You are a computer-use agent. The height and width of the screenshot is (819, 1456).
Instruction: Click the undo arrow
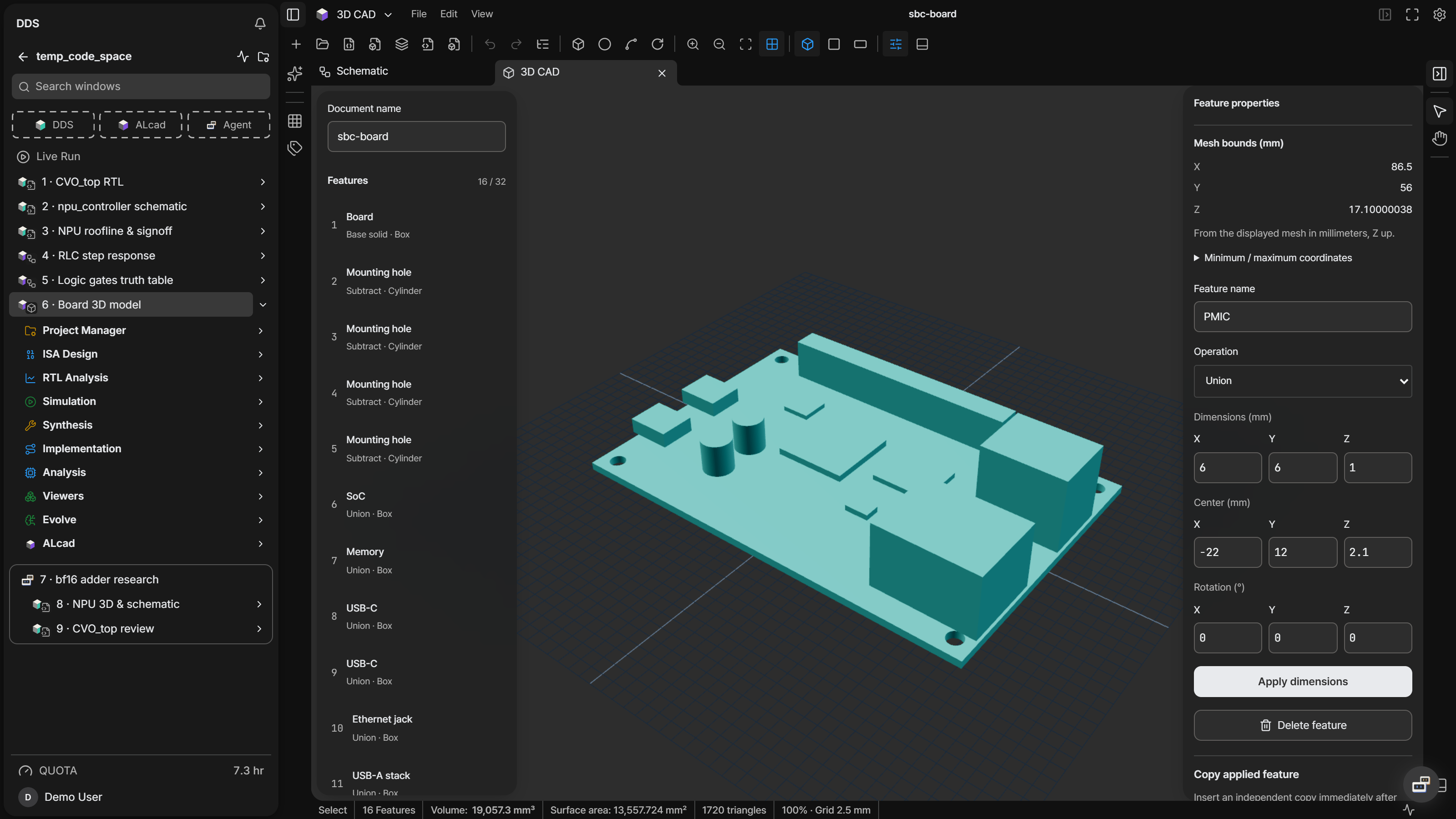point(490,44)
